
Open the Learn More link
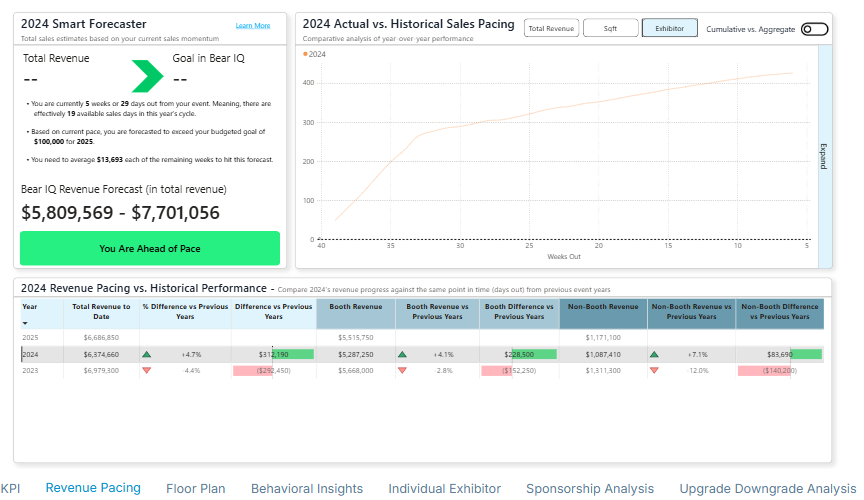pyautogui.click(x=252, y=25)
